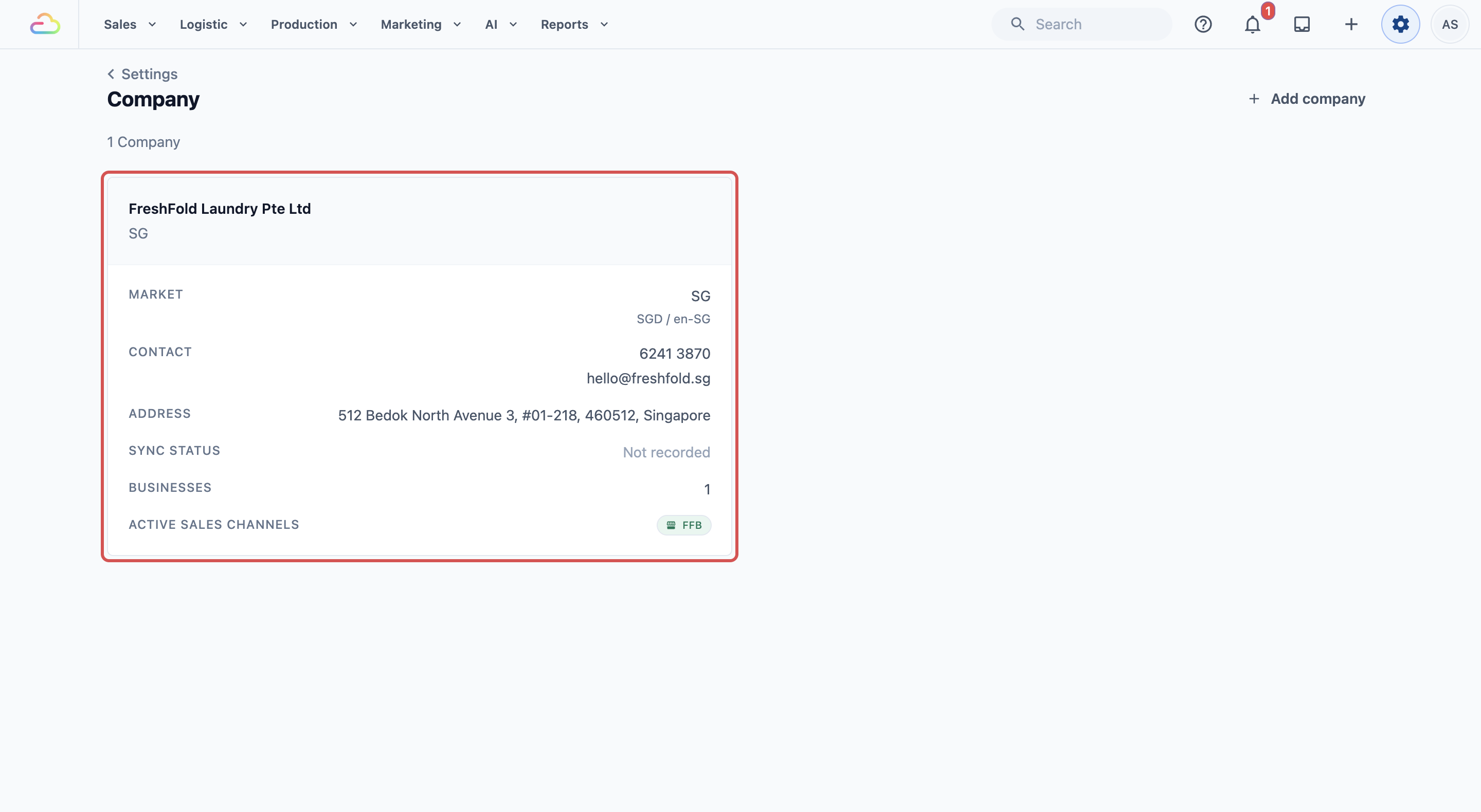Click the plus quick-create icon
The height and width of the screenshot is (812, 1481).
pyautogui.click(x=1351, y=24)
